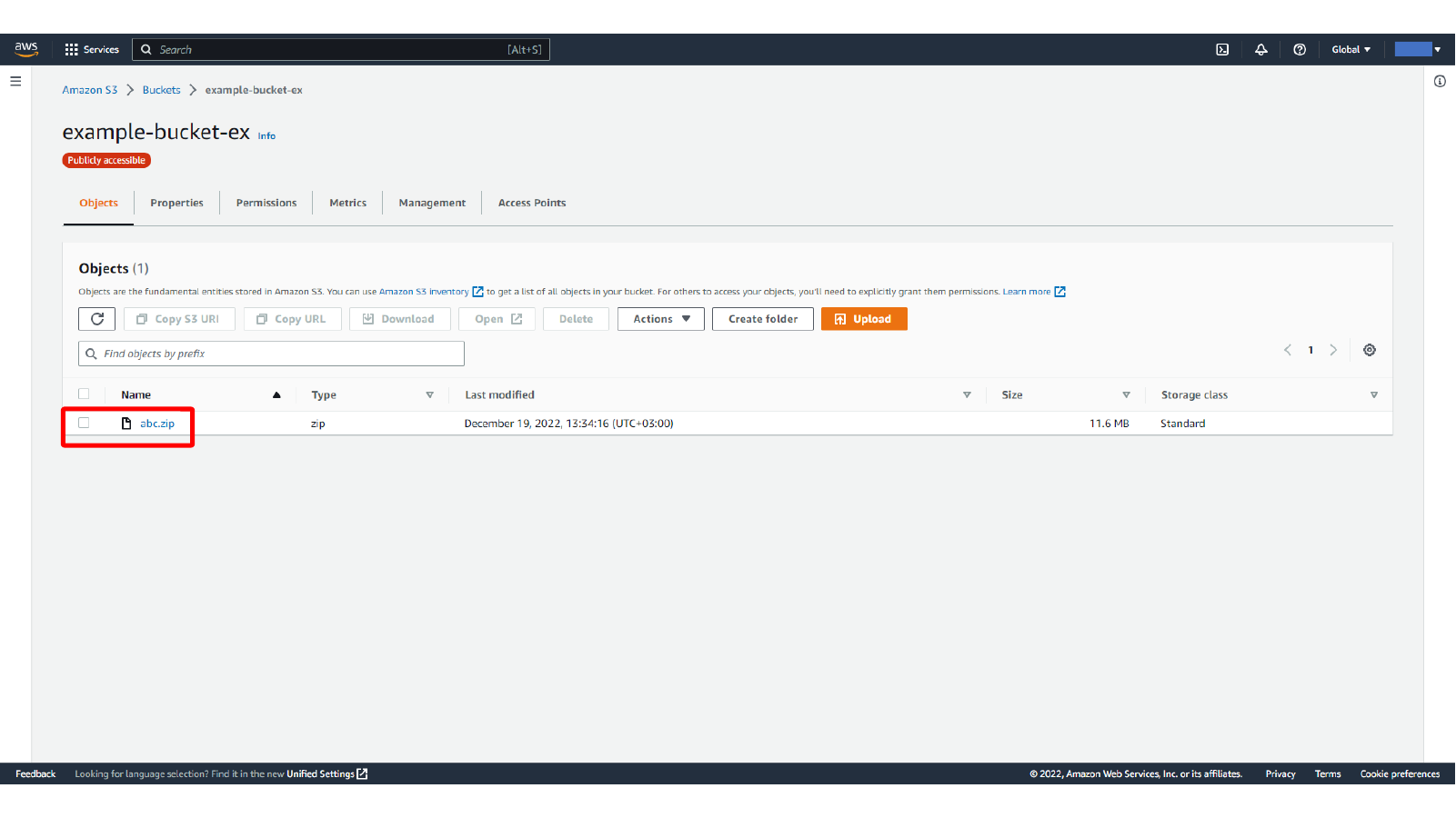The image size is (1456, 818).
Task: Launch the CloudShell terminal icon
Action: [x=1222, y=49]
